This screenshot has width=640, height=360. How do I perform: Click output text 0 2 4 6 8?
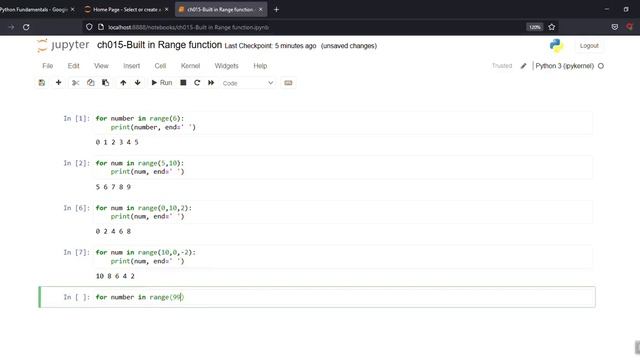click(x=113, y=231)
